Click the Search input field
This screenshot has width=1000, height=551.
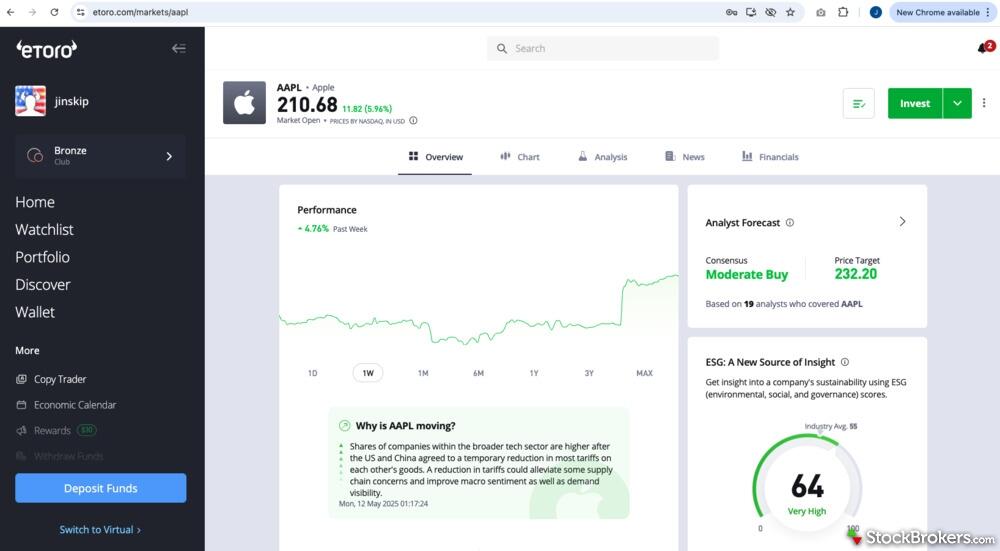coord(603,48)
